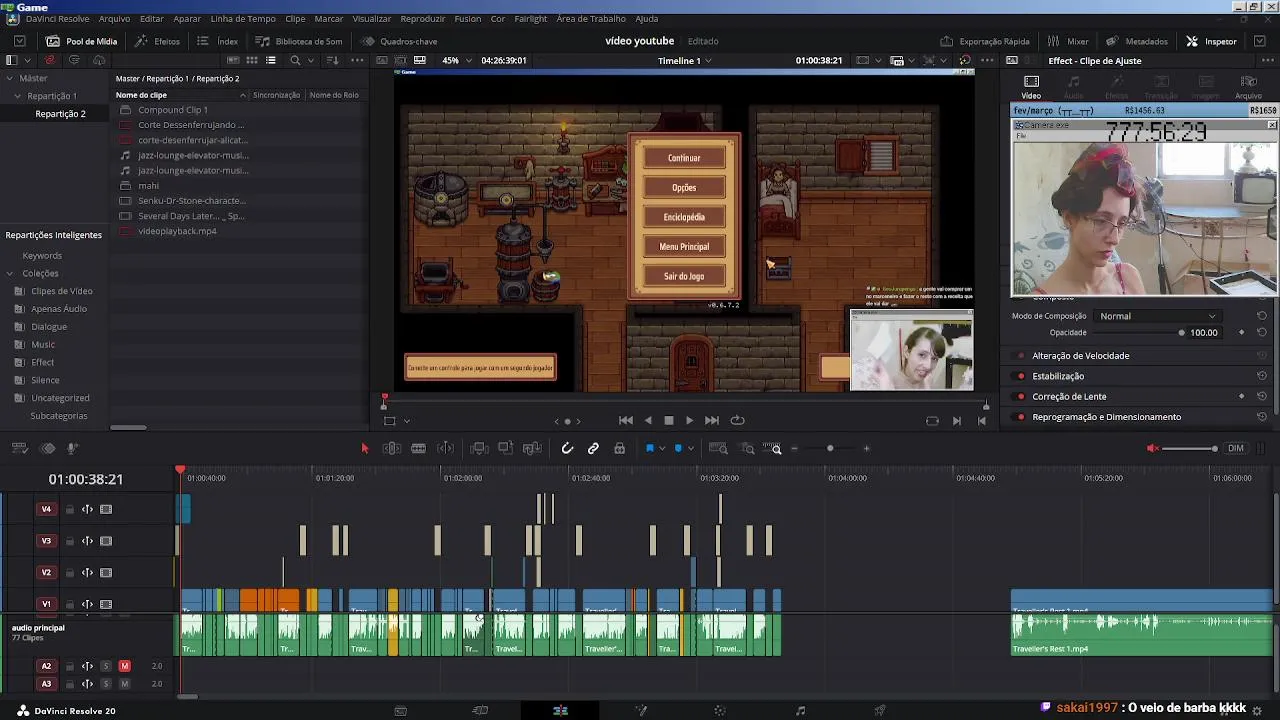The height and width of the screenshot is (720, 1280).
Task: Toggle auto track selector on V2
Action: click(x=87, y=573)
